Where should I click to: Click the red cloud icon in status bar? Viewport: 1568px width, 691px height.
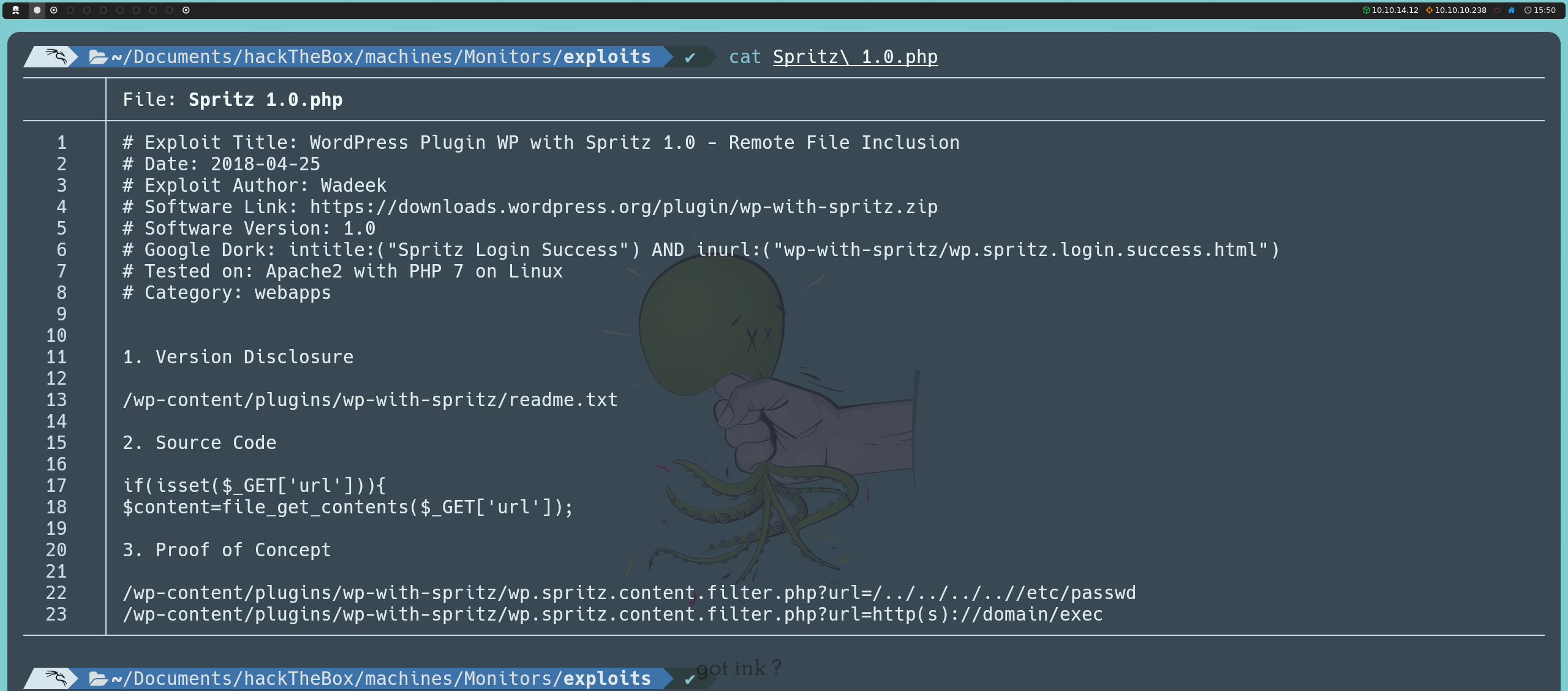pos(1497,10)
